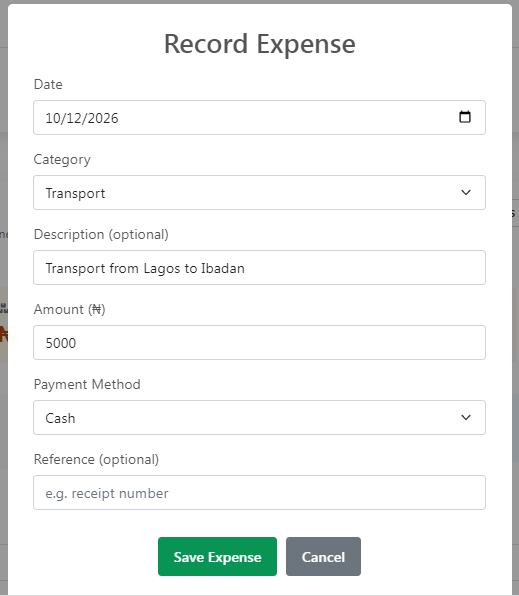Click the Date input showing 10/12/2026
This screenshot has width=519, height=596.
[259, 117]
